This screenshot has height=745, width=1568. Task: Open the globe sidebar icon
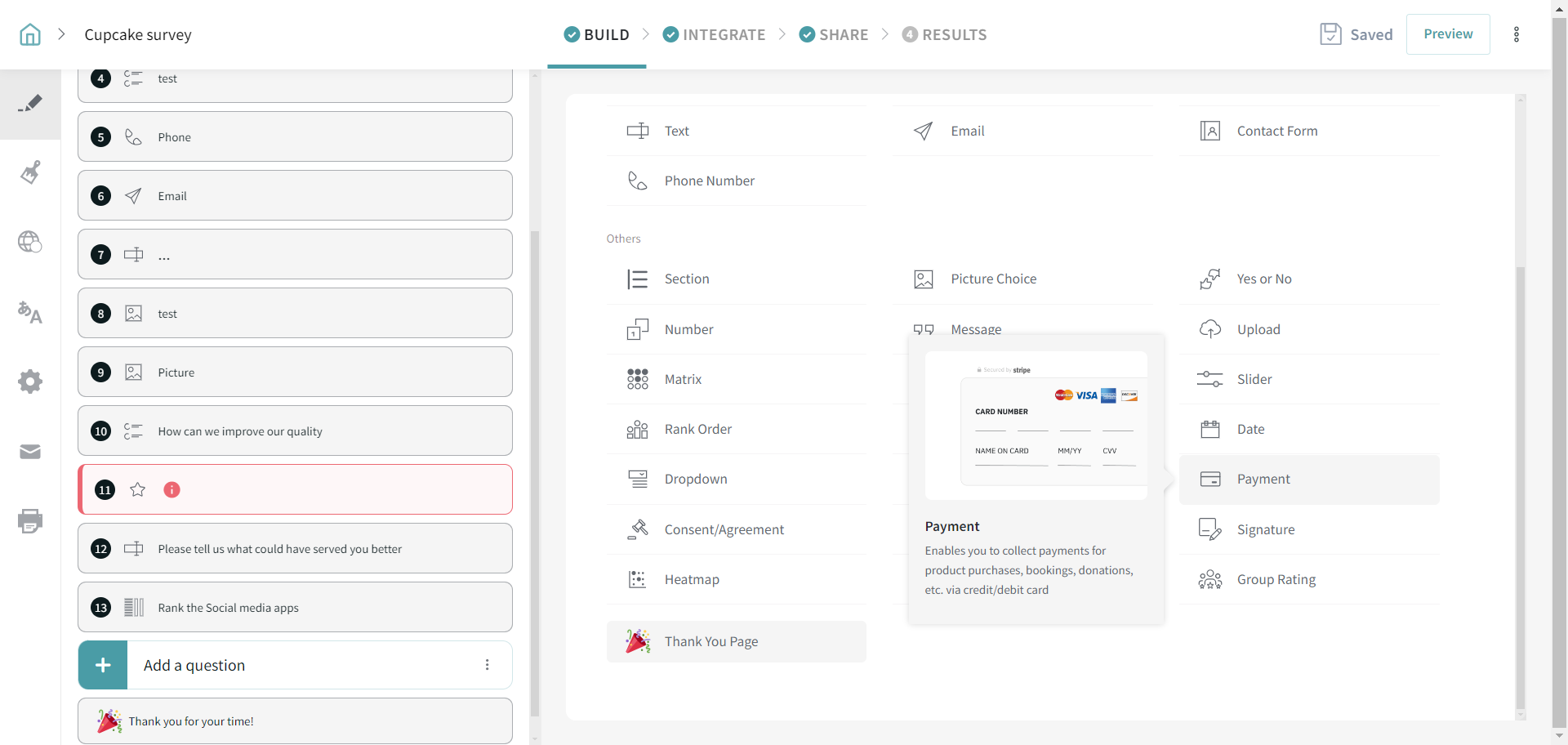coord(30,242)
